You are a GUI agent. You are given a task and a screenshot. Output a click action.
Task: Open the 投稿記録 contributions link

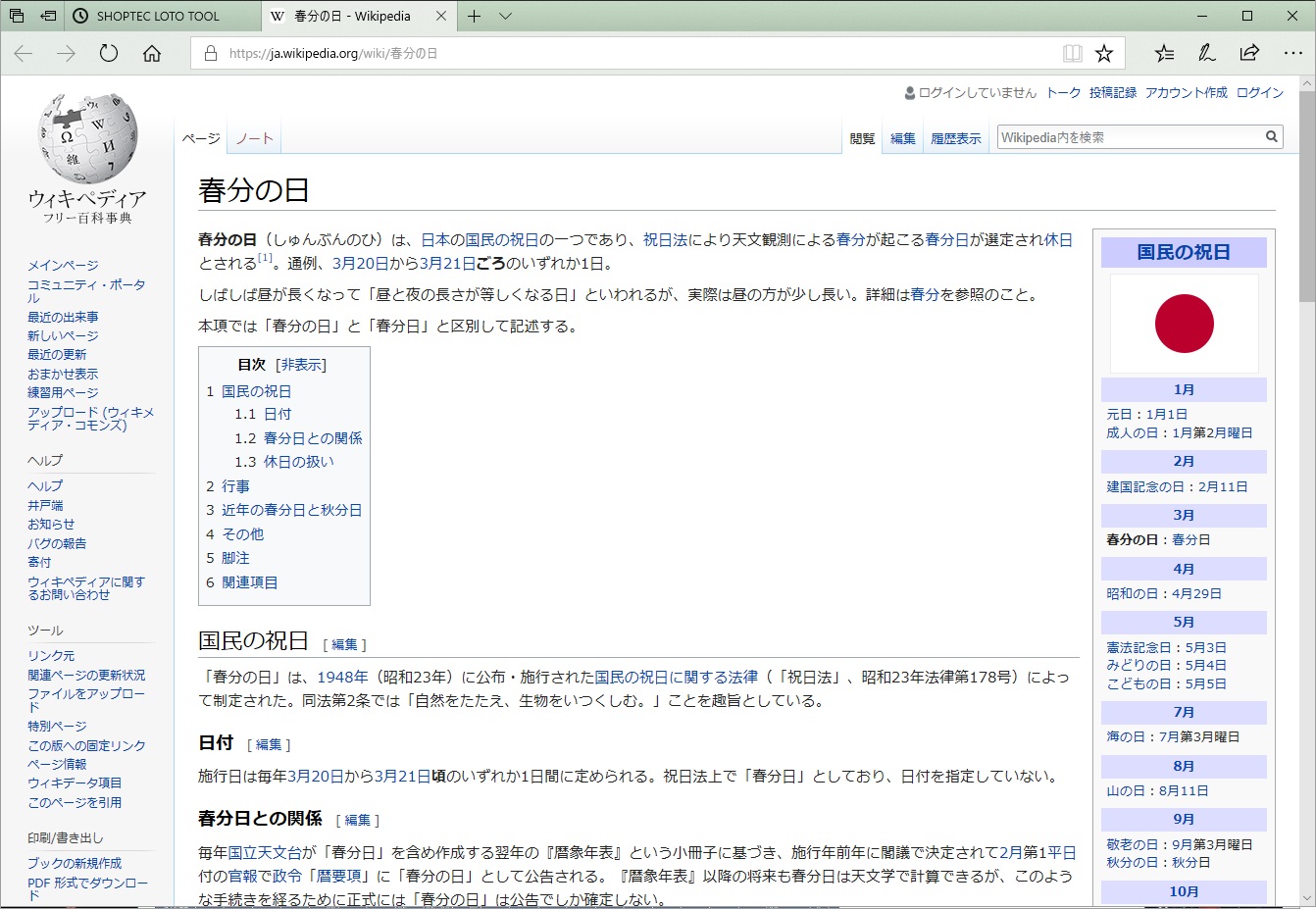pos(1113,92)
